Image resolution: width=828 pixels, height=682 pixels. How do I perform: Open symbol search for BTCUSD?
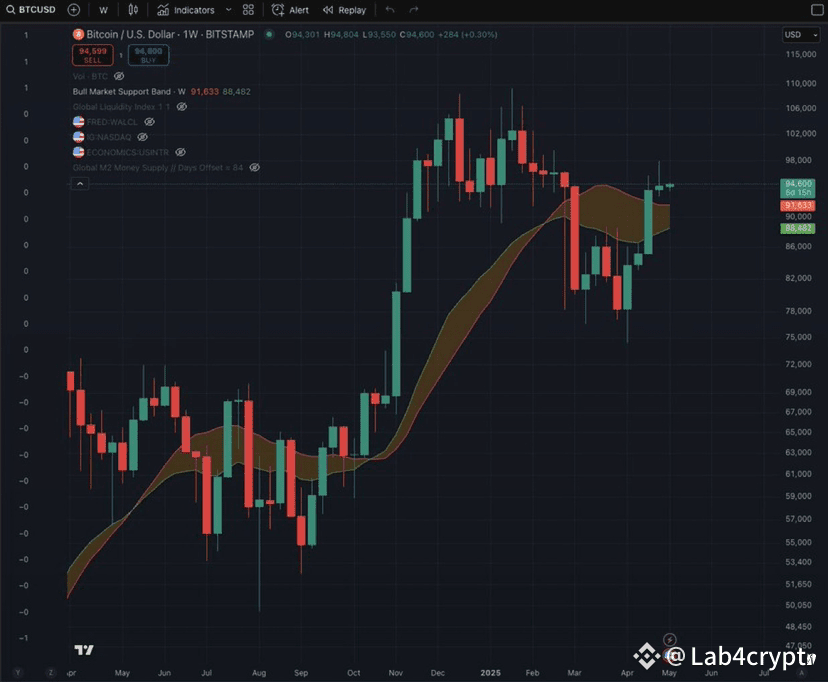point(31,10)
